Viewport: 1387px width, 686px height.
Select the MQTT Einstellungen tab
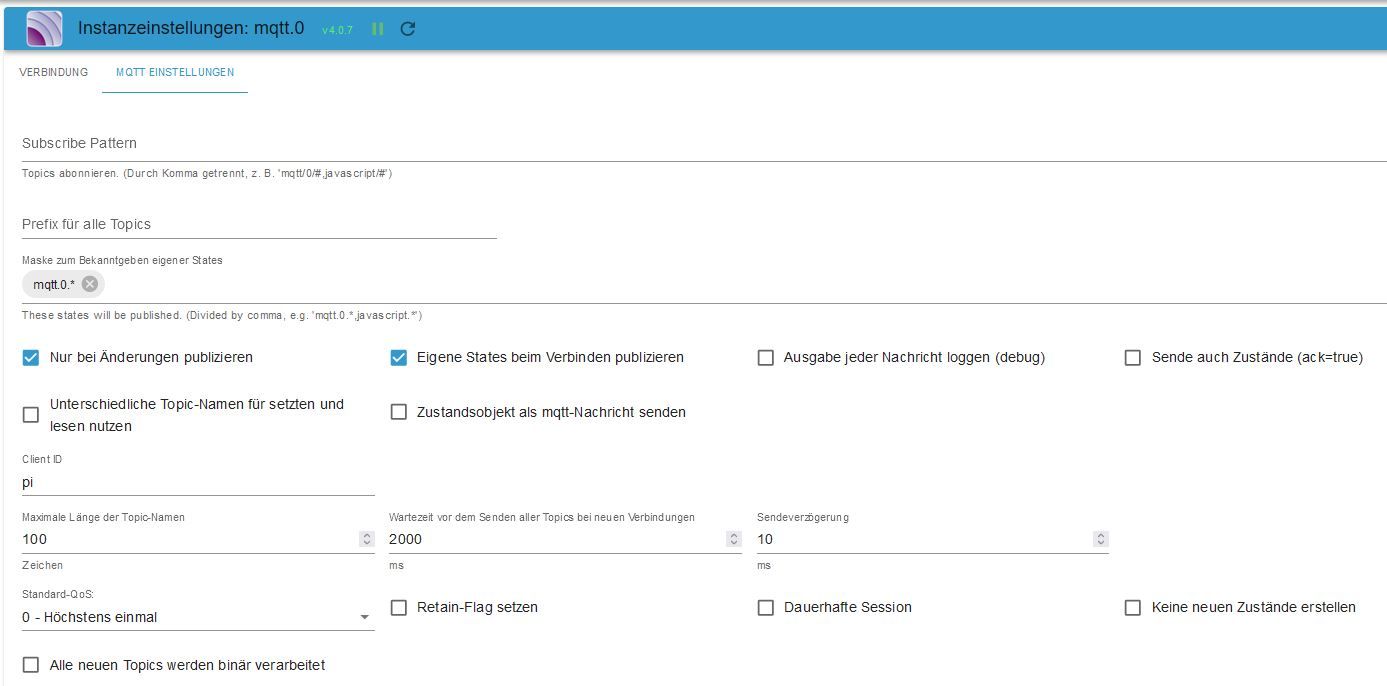pos(175,72)
